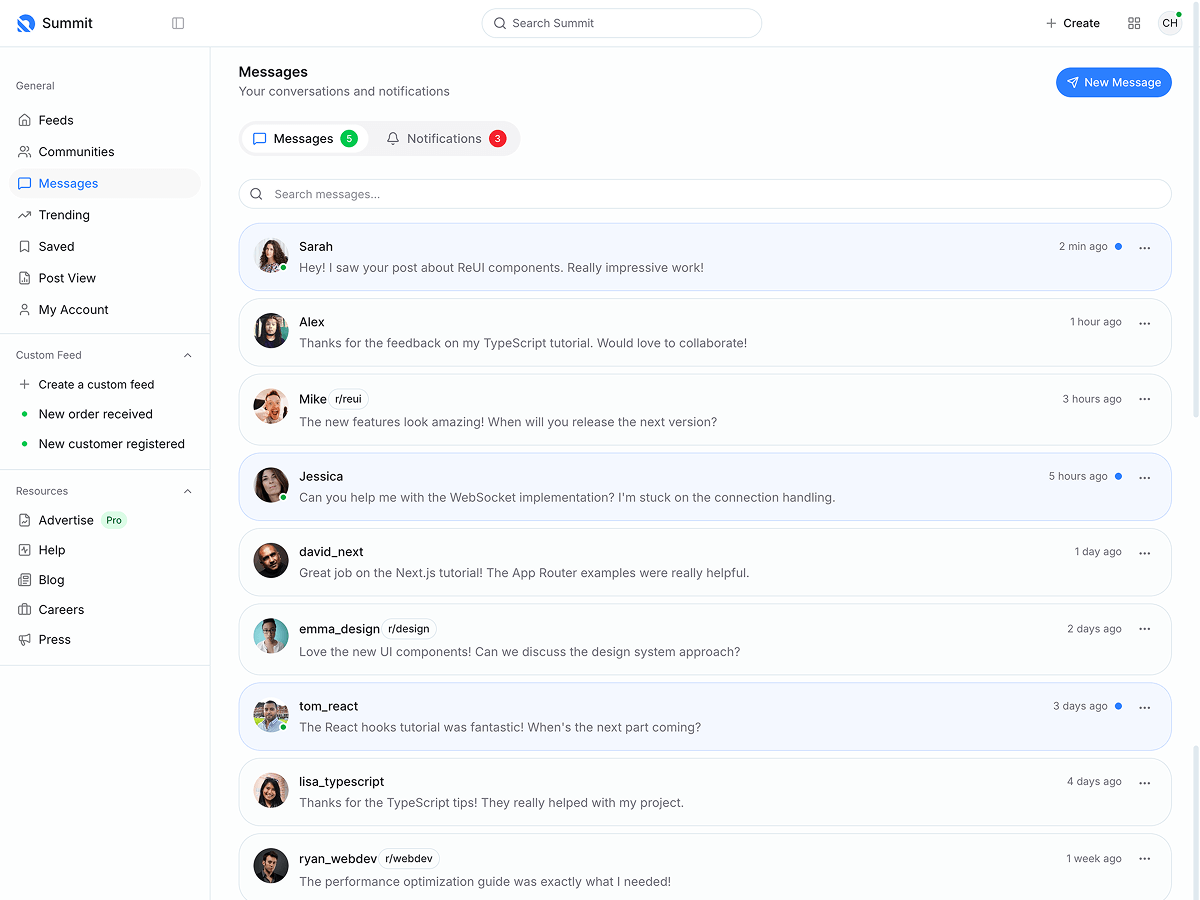Open the Create menu
1200x900 pixels.
[x=1072, y=22]
